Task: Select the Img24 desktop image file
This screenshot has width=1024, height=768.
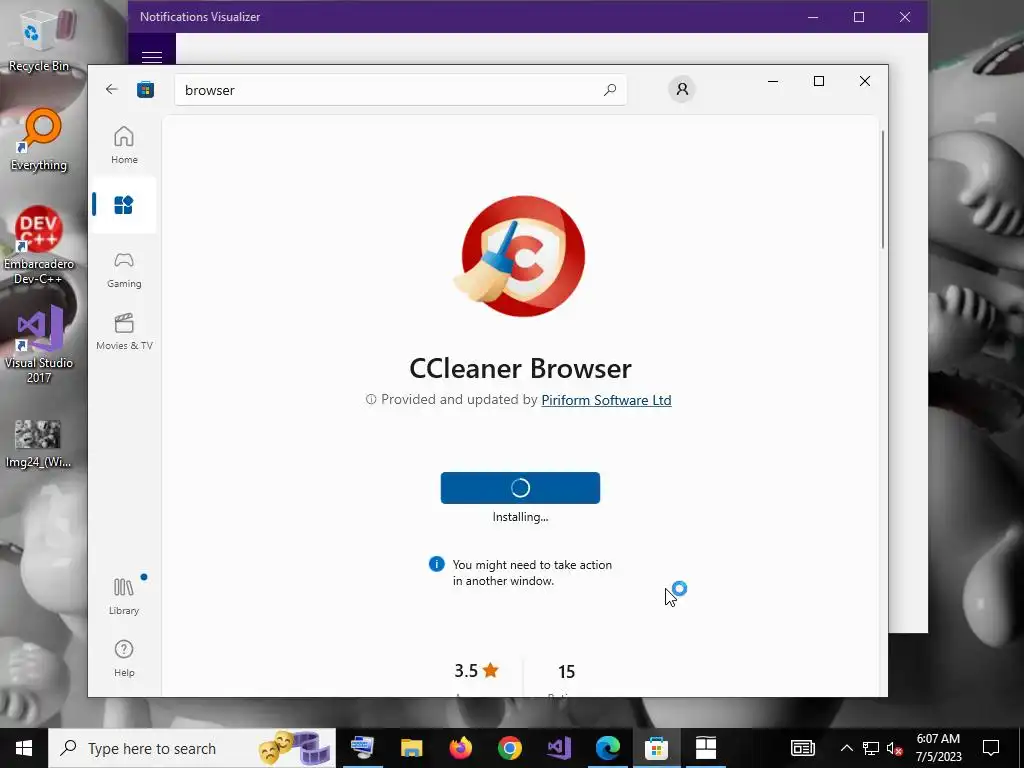Action: [38, 443]
